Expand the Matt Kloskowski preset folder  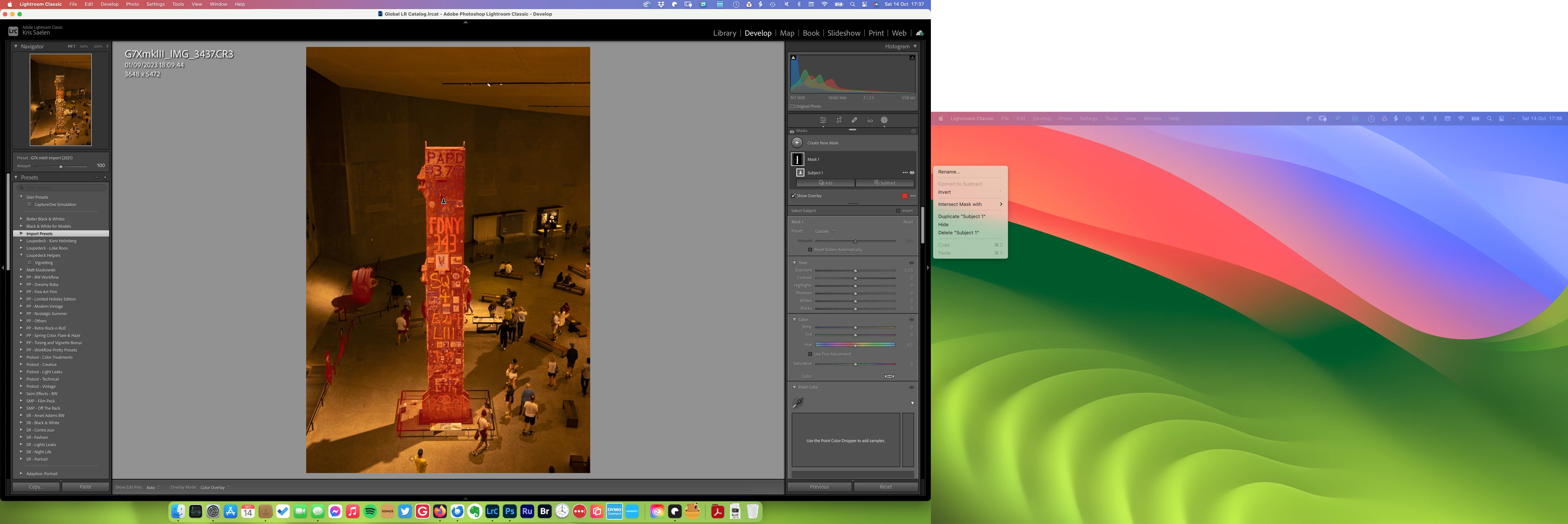tap(21, 270)
